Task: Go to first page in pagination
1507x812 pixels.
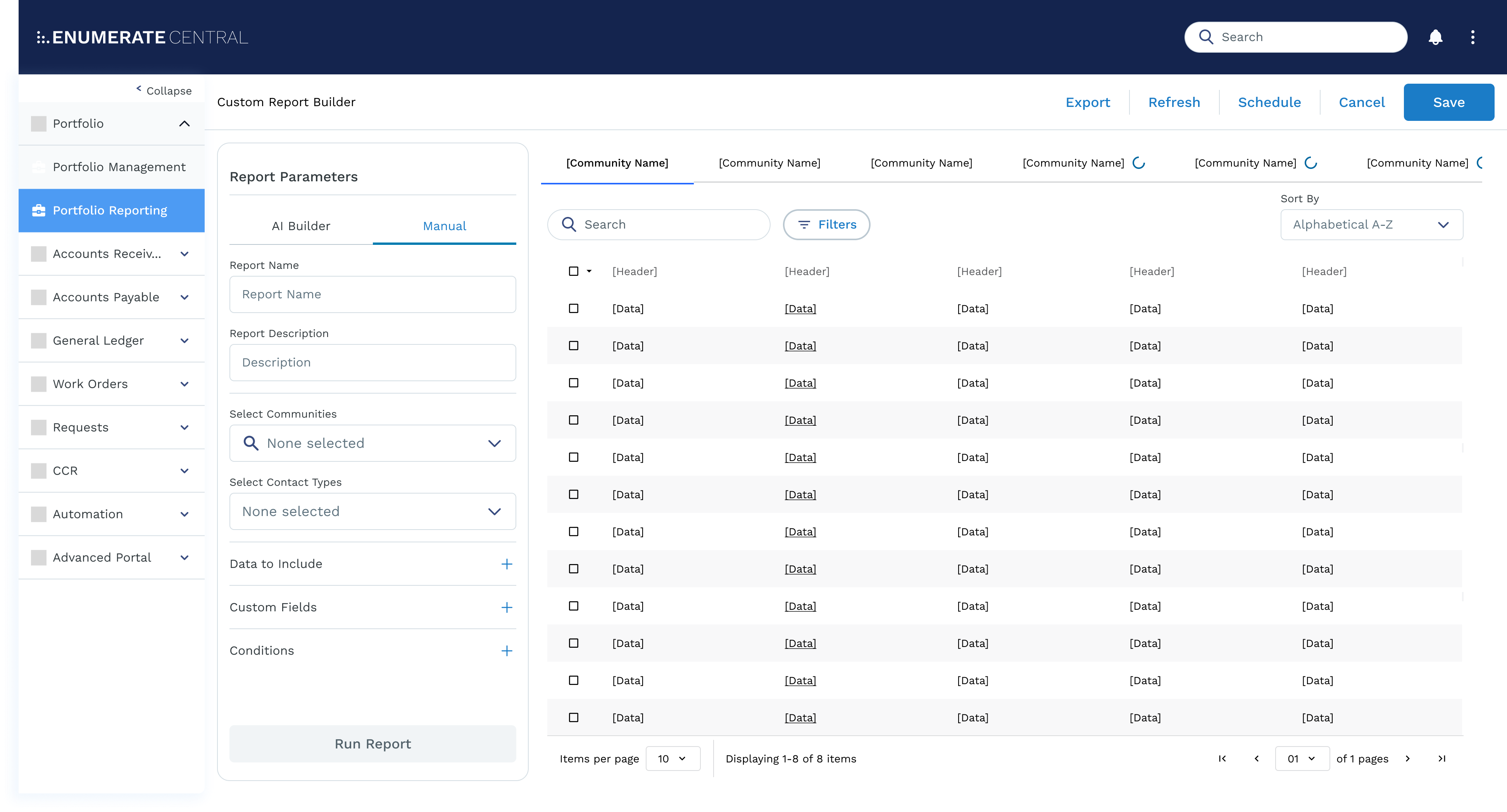Action: coord(1222,759)
